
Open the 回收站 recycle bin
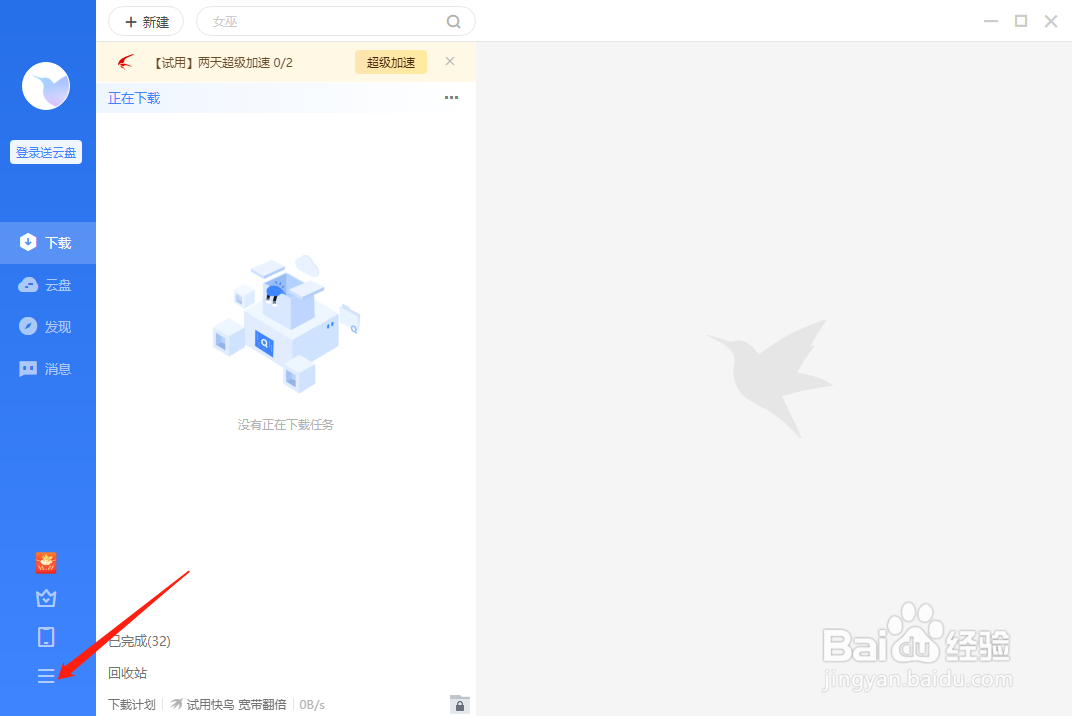127,673
